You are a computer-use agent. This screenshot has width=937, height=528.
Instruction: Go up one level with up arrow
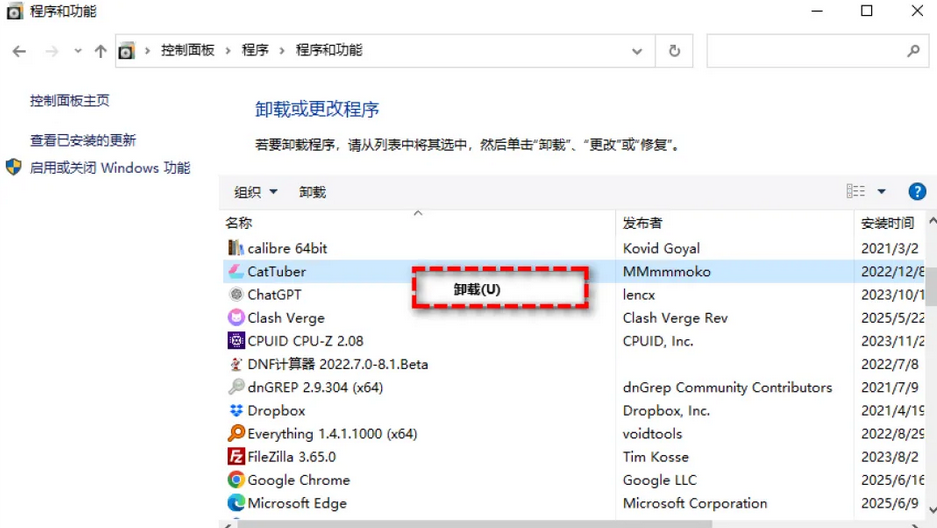click(100, 51)
